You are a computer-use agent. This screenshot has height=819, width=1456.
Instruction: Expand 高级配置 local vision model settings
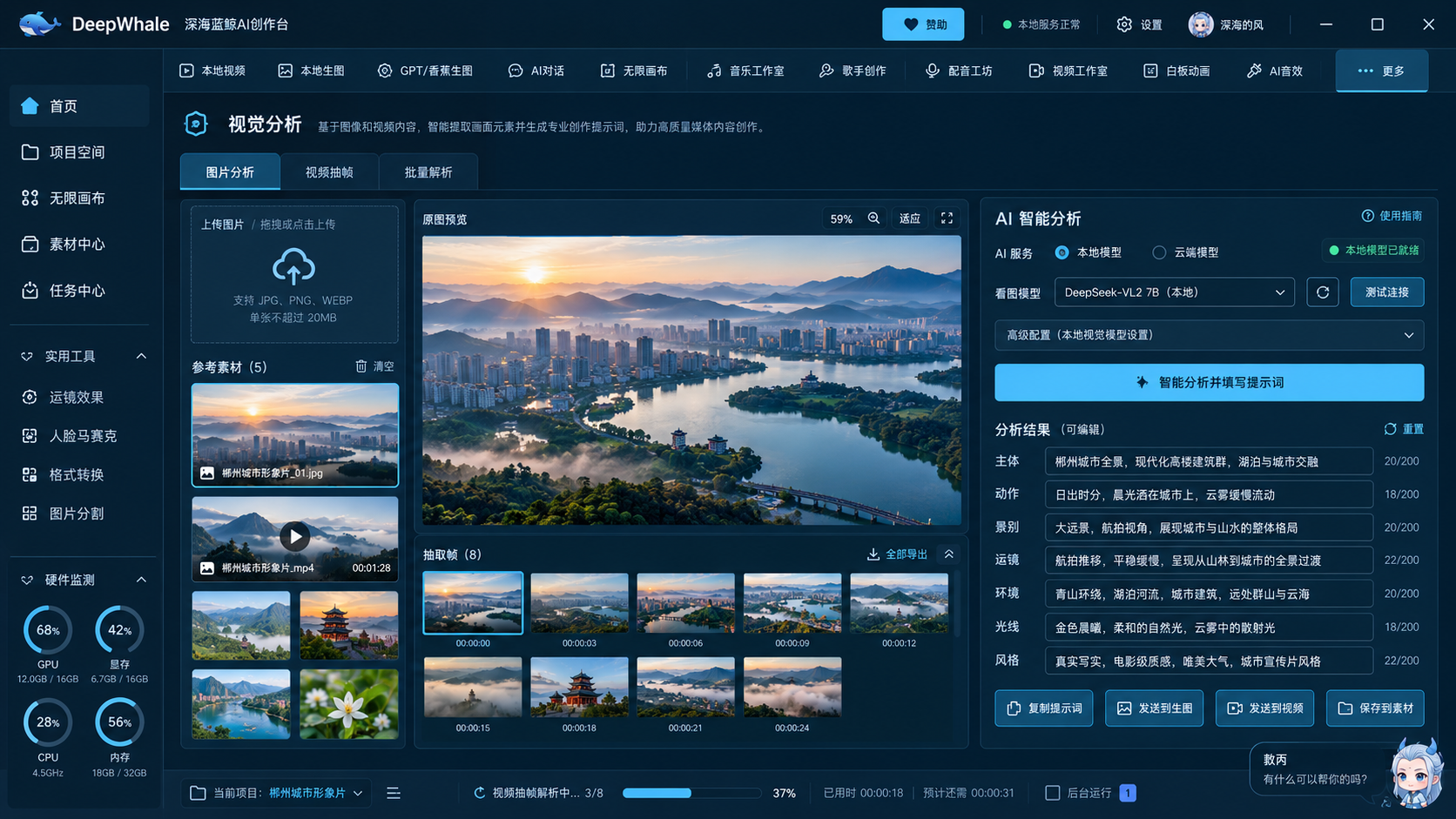tap(1209, 335)
